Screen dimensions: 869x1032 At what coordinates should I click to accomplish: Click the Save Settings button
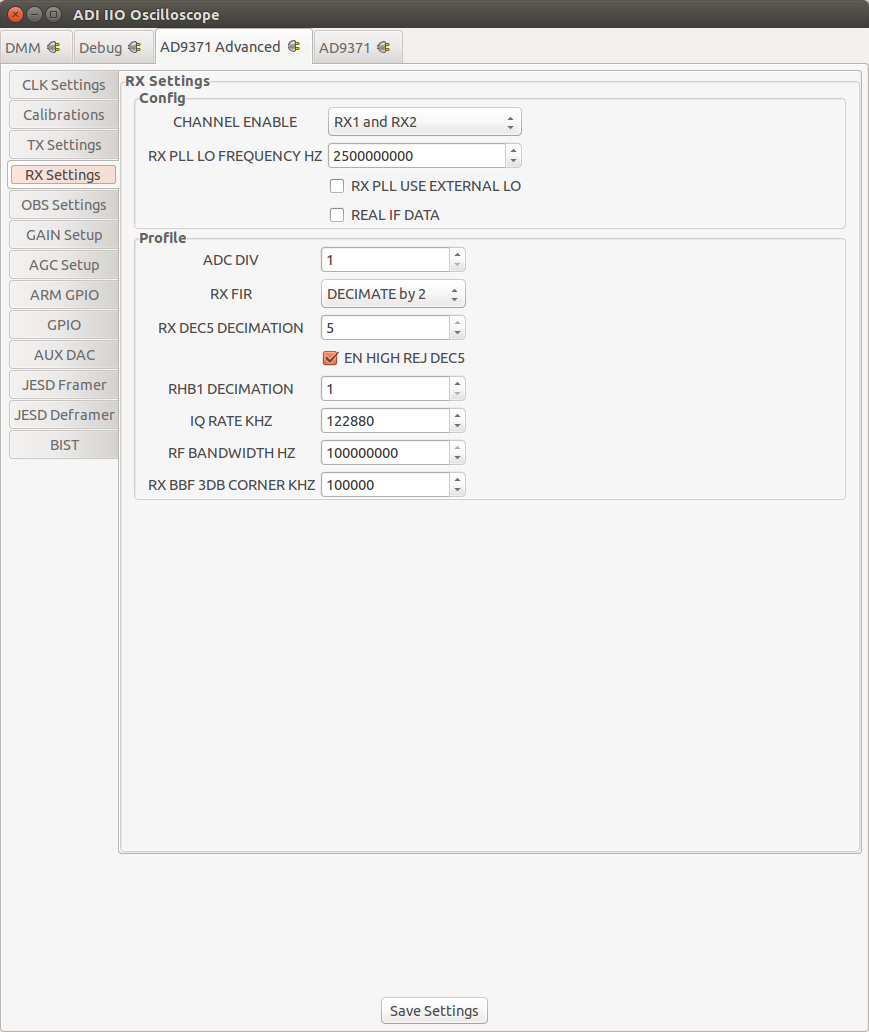(x=433, y=1010)
